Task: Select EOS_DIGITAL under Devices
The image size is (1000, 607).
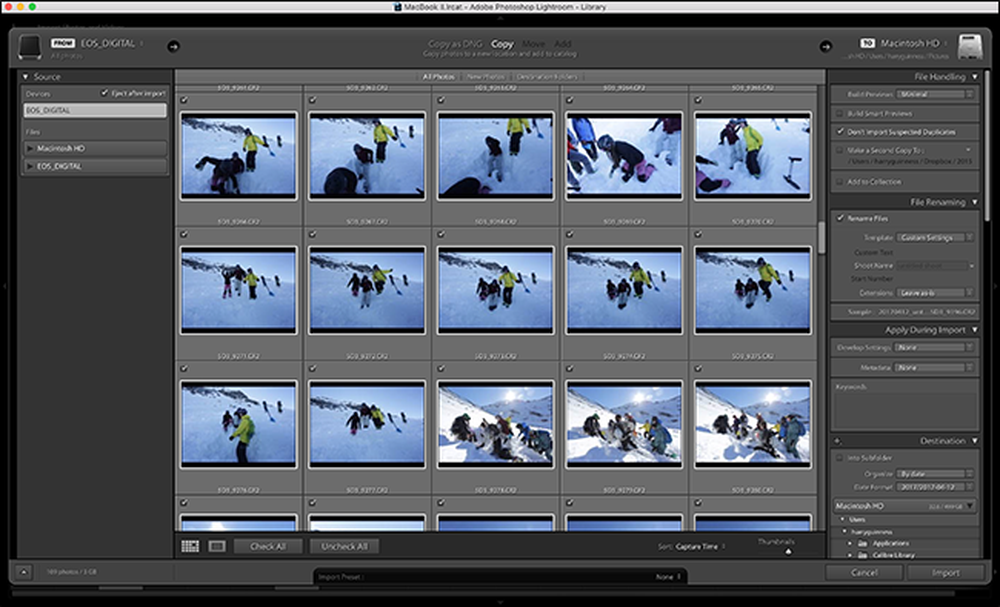Action: pos(95,110)
